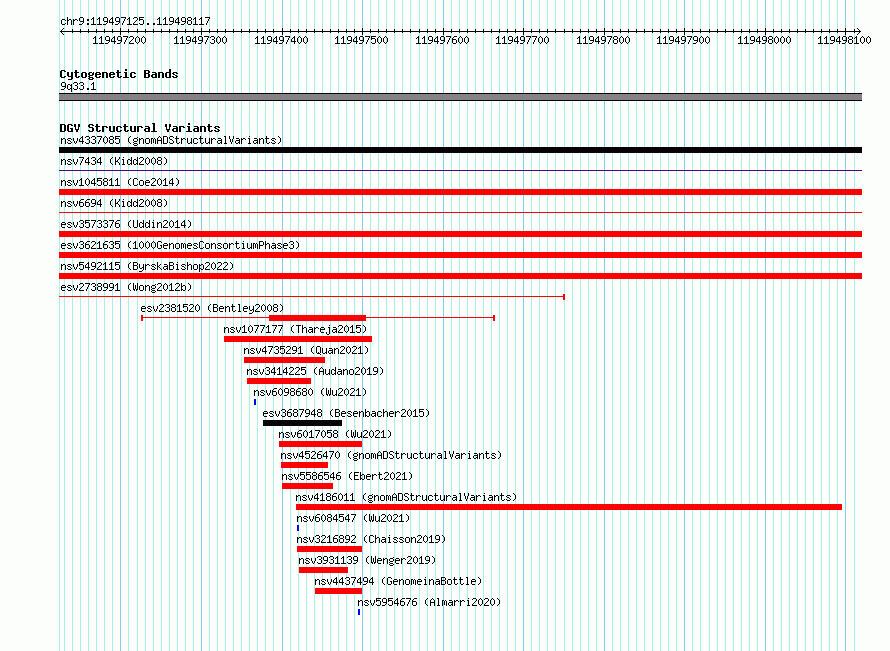This screenshot has width=890, height=651.
Task: Select the blue nsv6098680 insertion marker
Action: coord(255,402)
